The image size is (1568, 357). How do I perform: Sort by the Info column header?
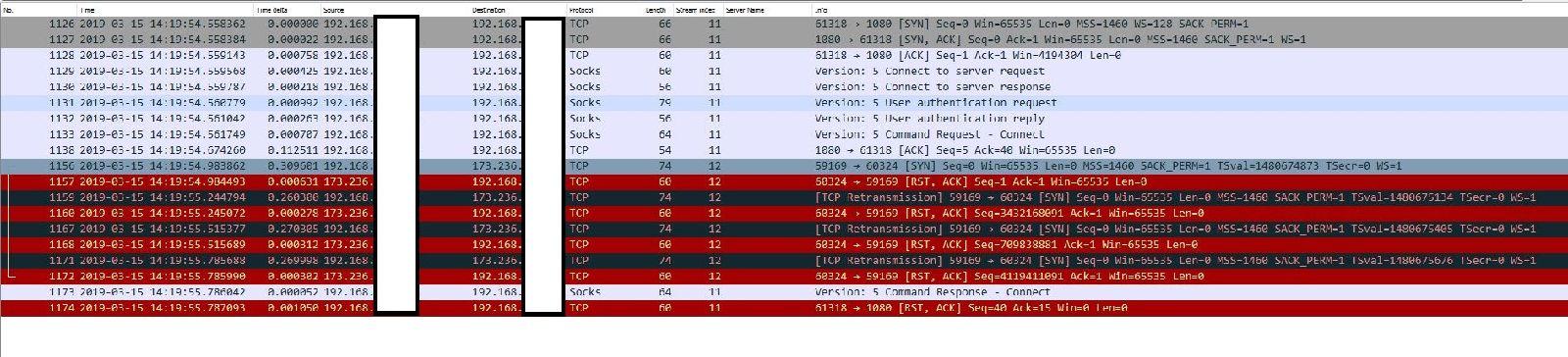[x=820, y=10]
